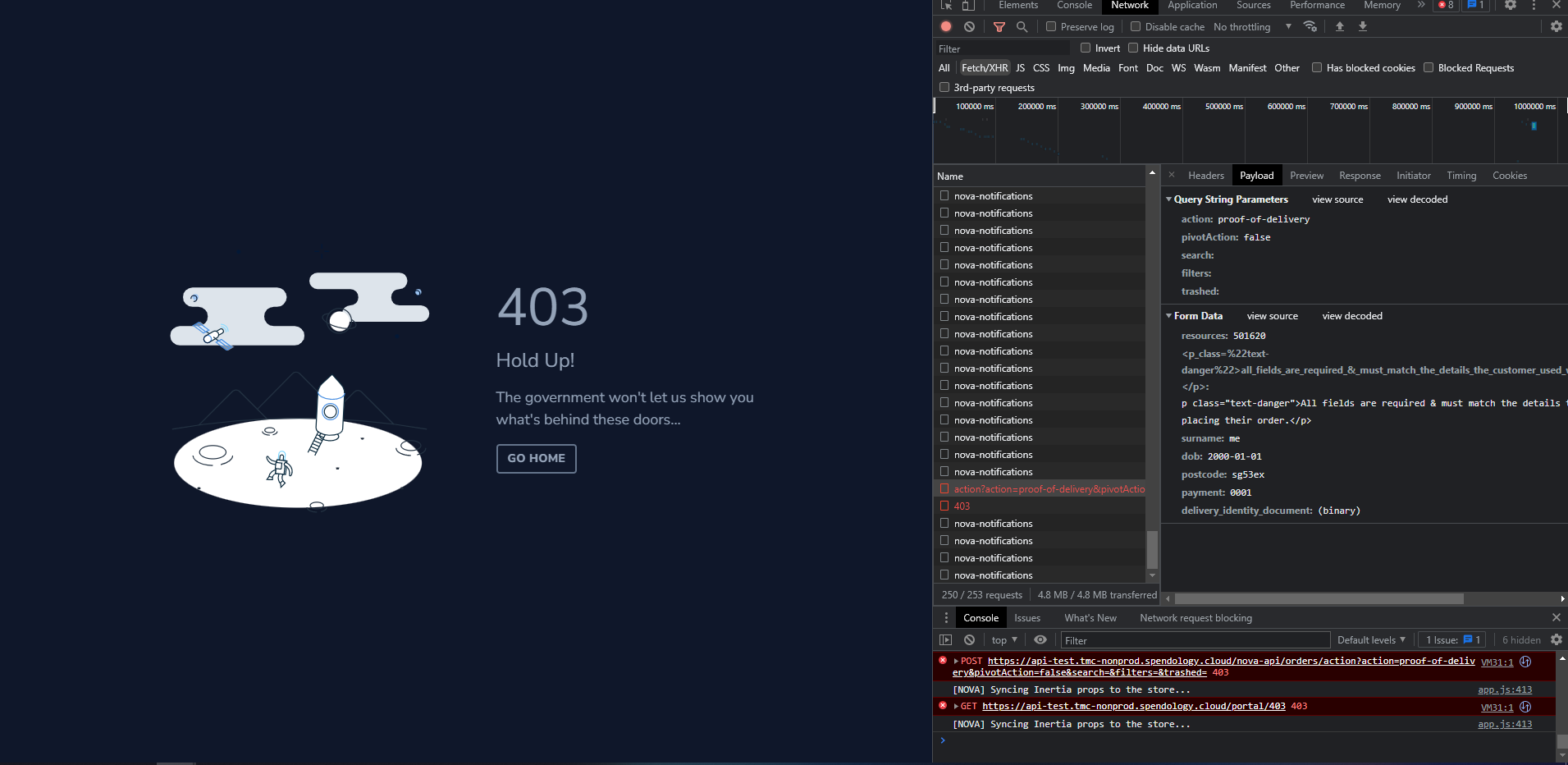The image size is (1568, 765).
Task: Open the Elements panel
Action: click(1017, 6)
